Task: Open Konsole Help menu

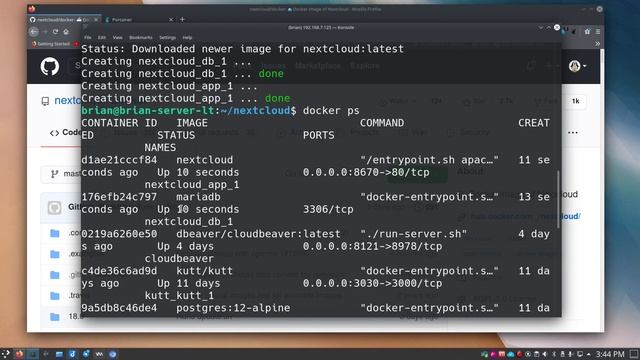Action: click(x=187, y=38)
